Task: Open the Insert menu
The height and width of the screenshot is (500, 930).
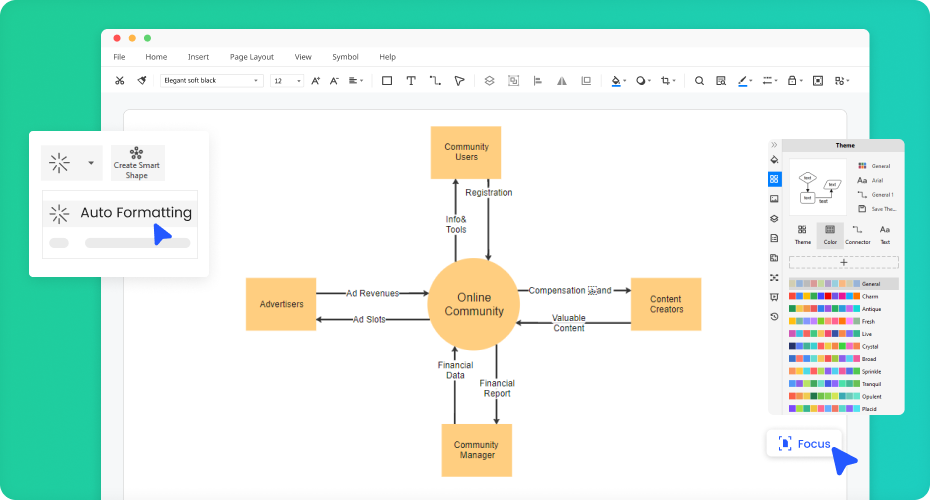Action: 198,57
